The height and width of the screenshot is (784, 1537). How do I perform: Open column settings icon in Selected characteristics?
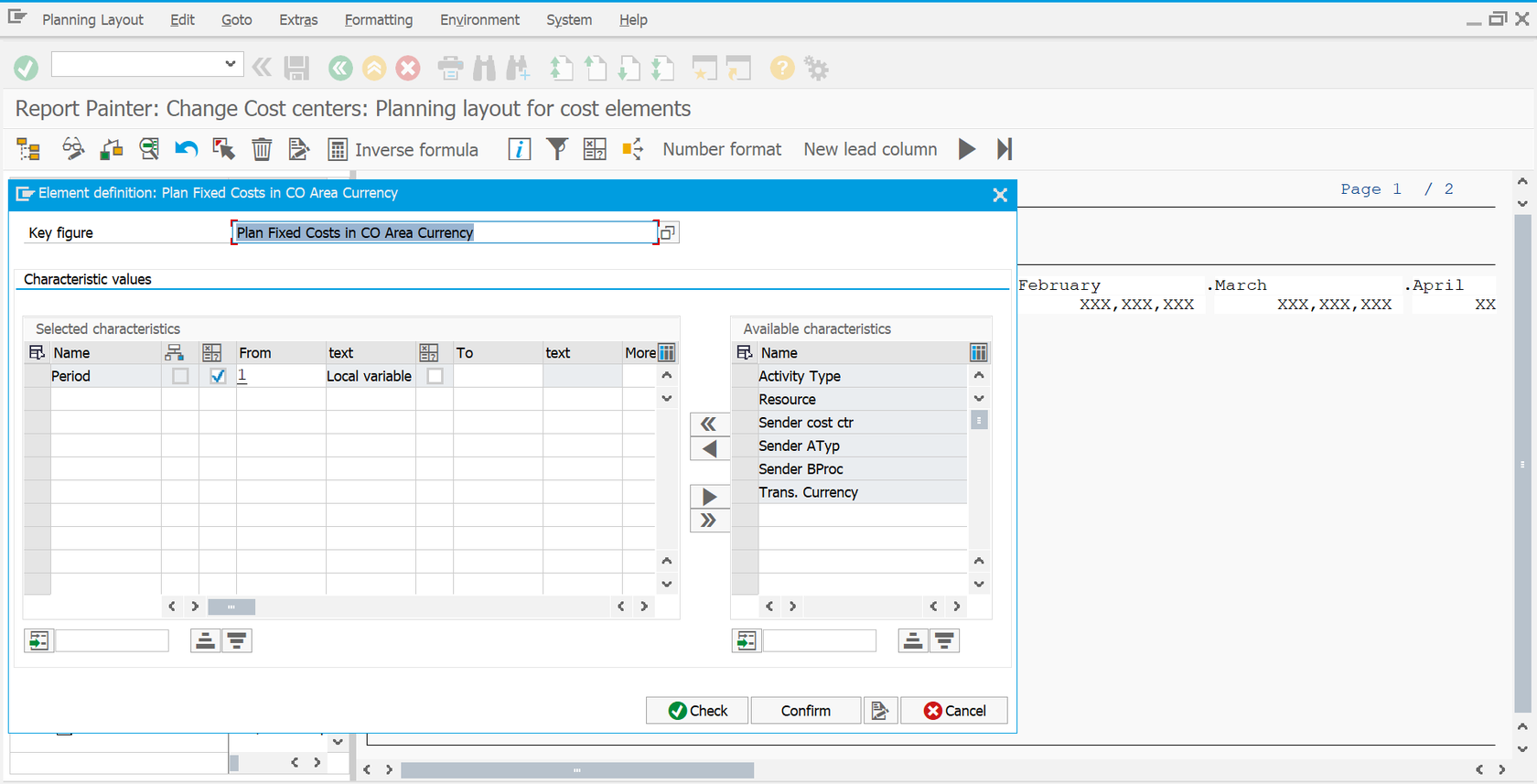pyautogui.click(x=667, y=353)
